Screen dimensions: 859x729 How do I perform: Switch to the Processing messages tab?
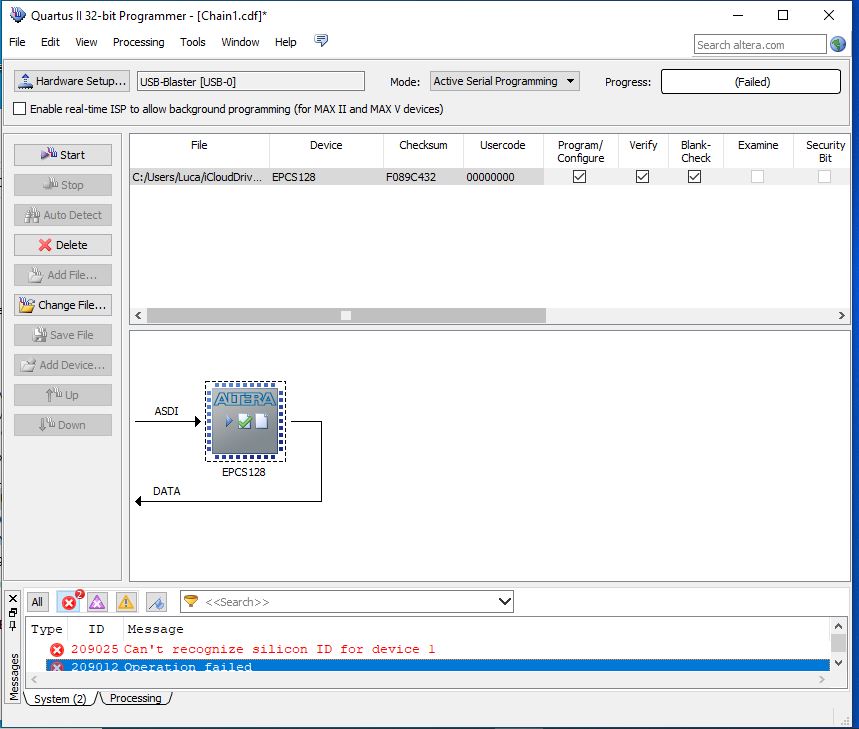[135, 698]
